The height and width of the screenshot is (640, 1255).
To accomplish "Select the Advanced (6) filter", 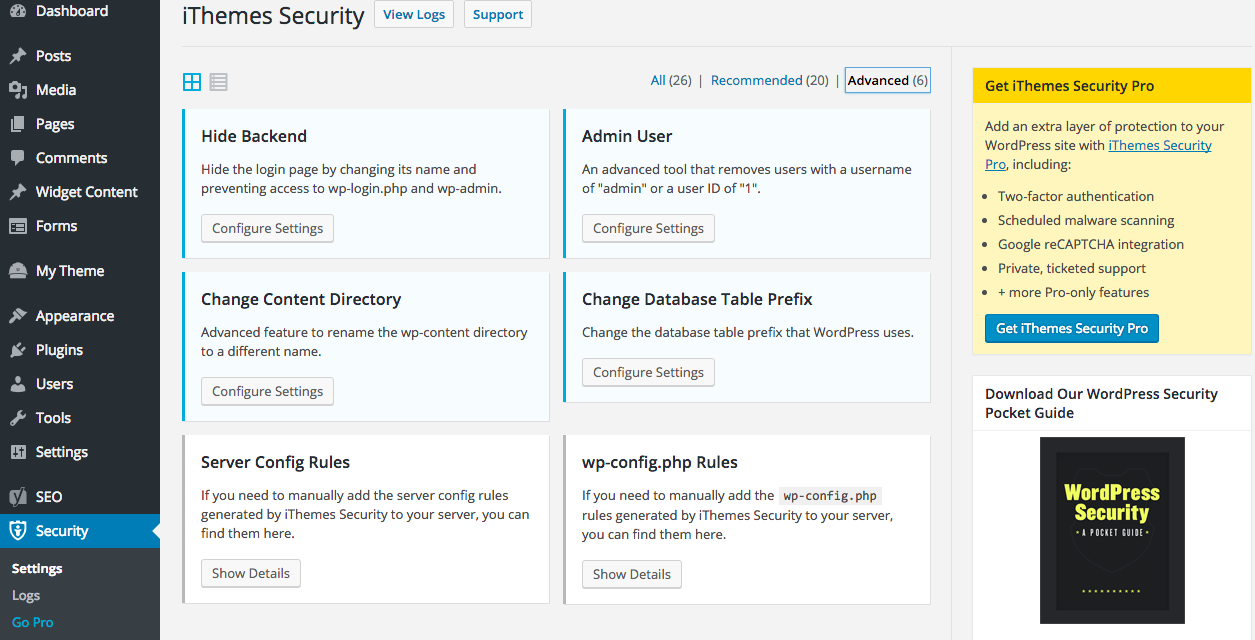I will 888,80.
